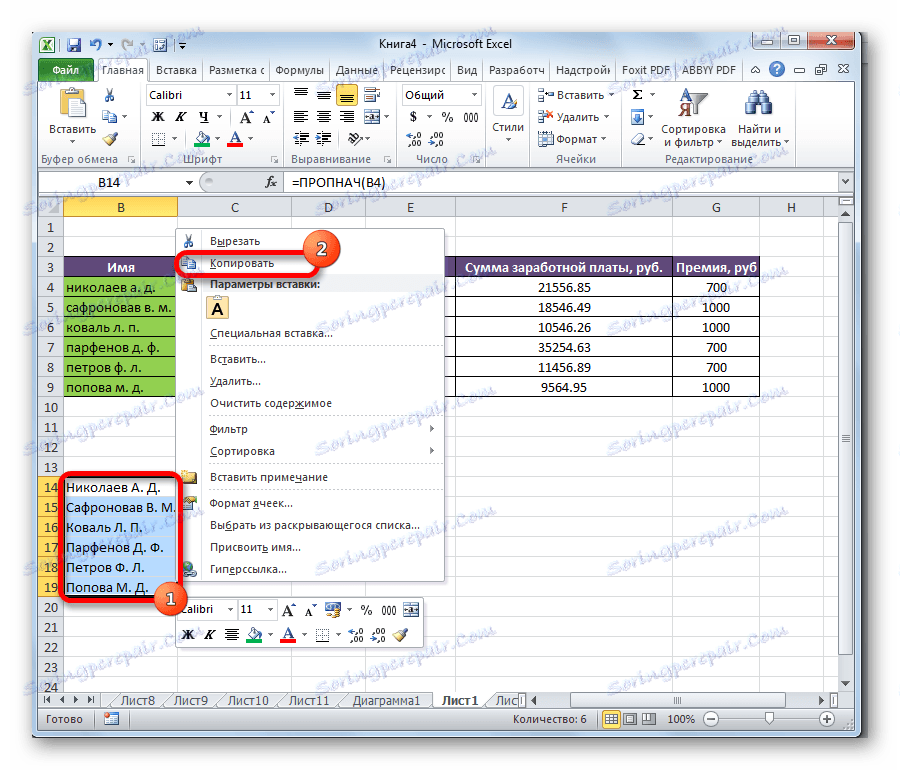Image resolution: width=900 pixels, height=770 pixels.
Task: Click the zoom slider handle
Action: click(769, 719)
